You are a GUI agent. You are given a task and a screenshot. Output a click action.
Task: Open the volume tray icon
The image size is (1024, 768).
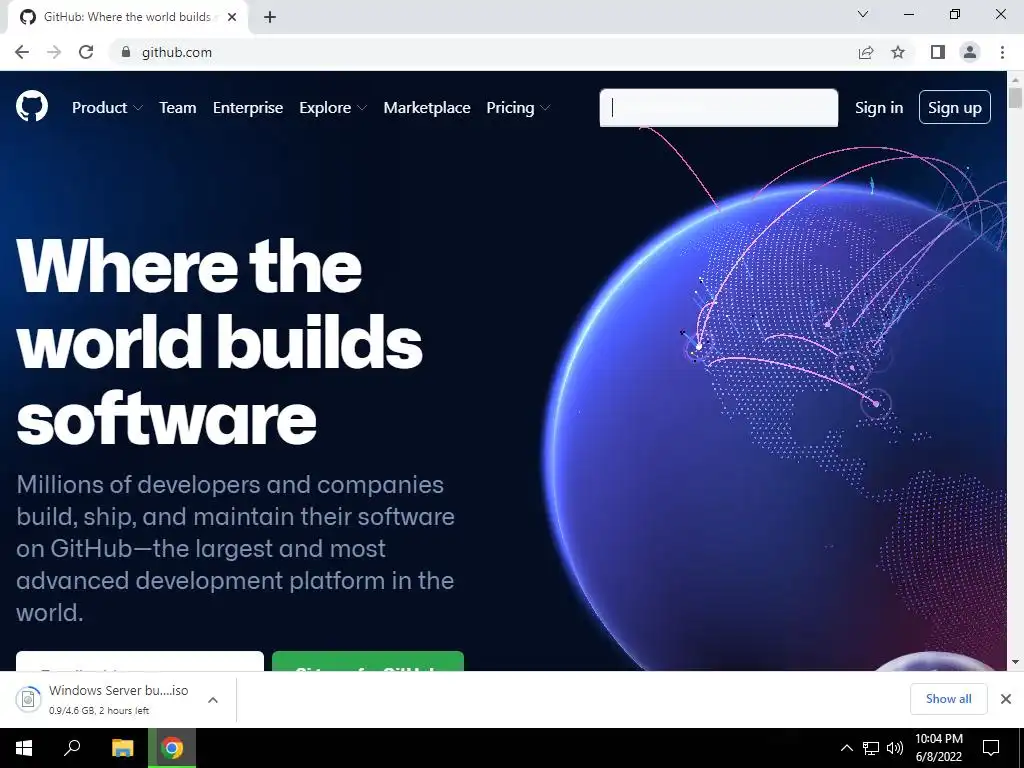click(x=895, y=748)
